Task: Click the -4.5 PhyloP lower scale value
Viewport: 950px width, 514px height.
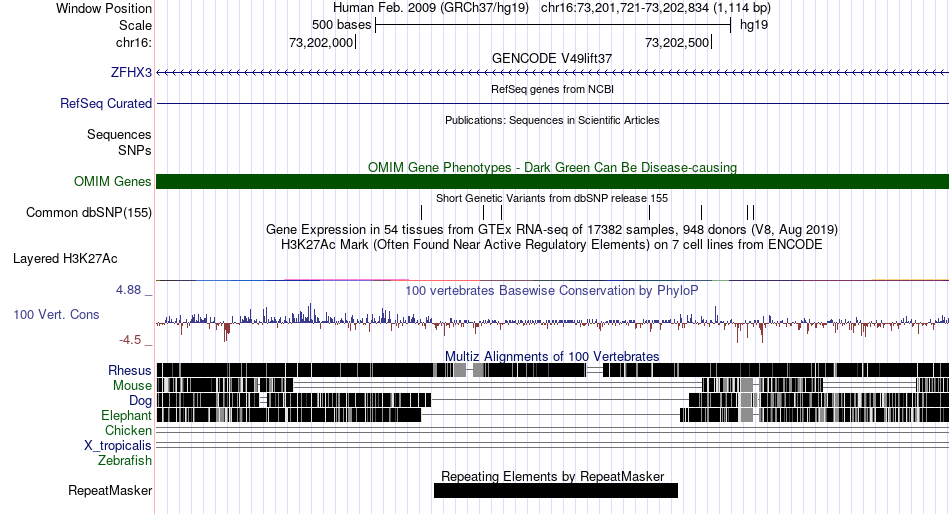Action: [x=130, y=340]
